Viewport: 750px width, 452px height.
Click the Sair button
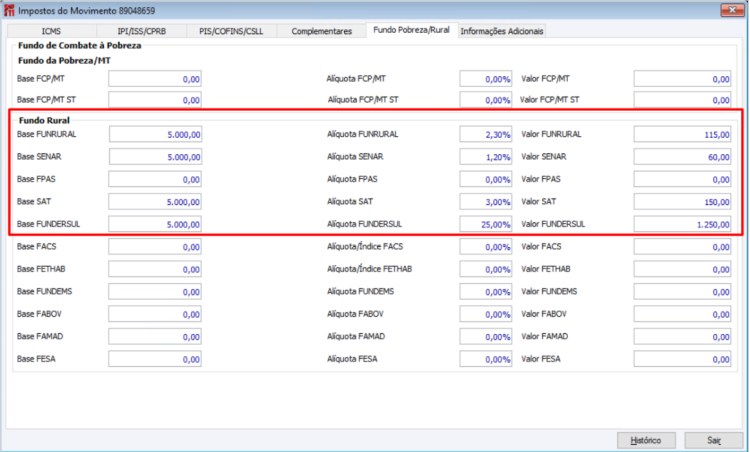(714, 440)
